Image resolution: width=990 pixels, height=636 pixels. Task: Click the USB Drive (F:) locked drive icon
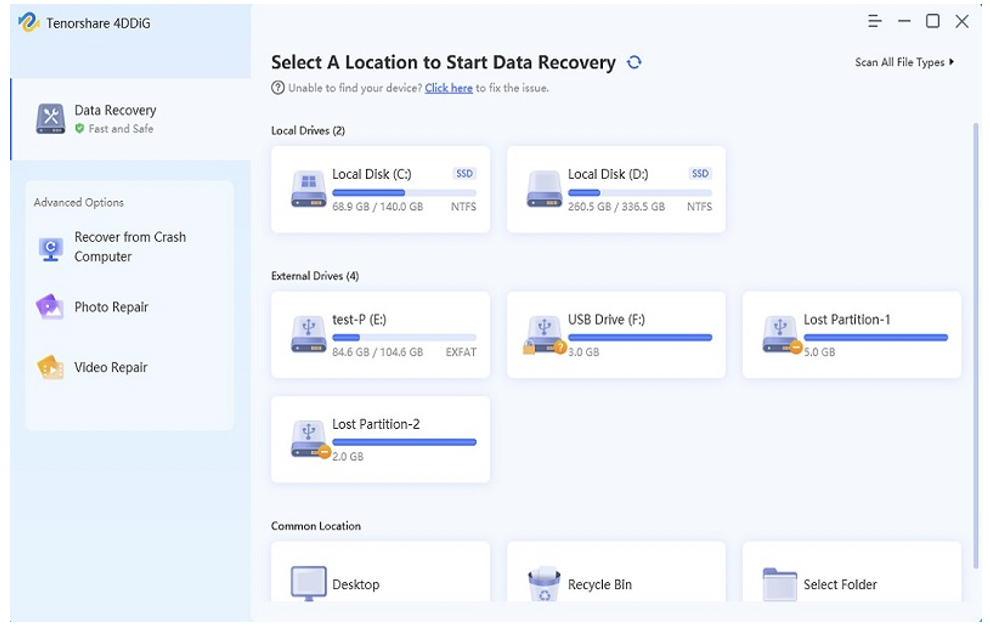[544, 335]
